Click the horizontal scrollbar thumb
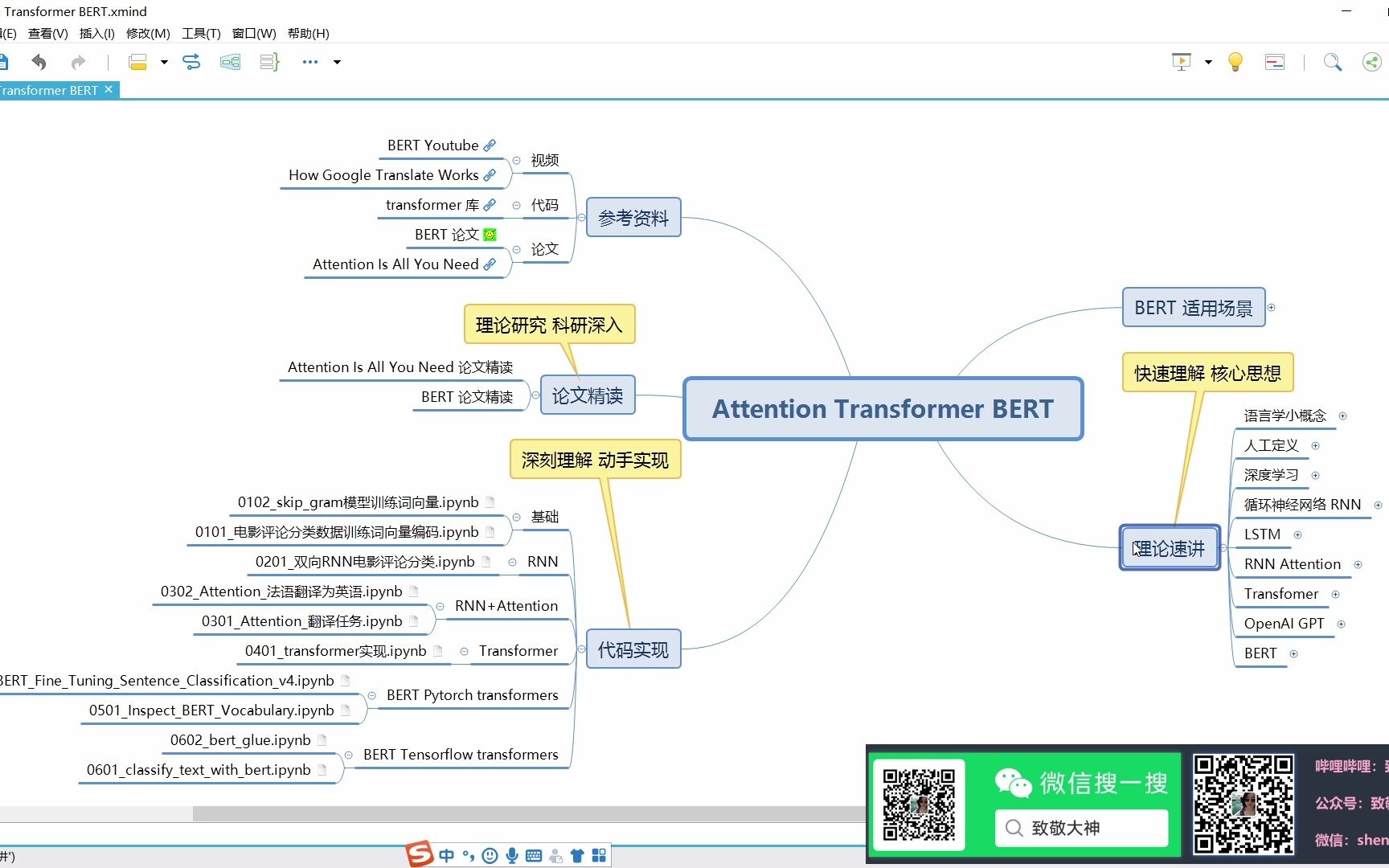 (529, 814)
